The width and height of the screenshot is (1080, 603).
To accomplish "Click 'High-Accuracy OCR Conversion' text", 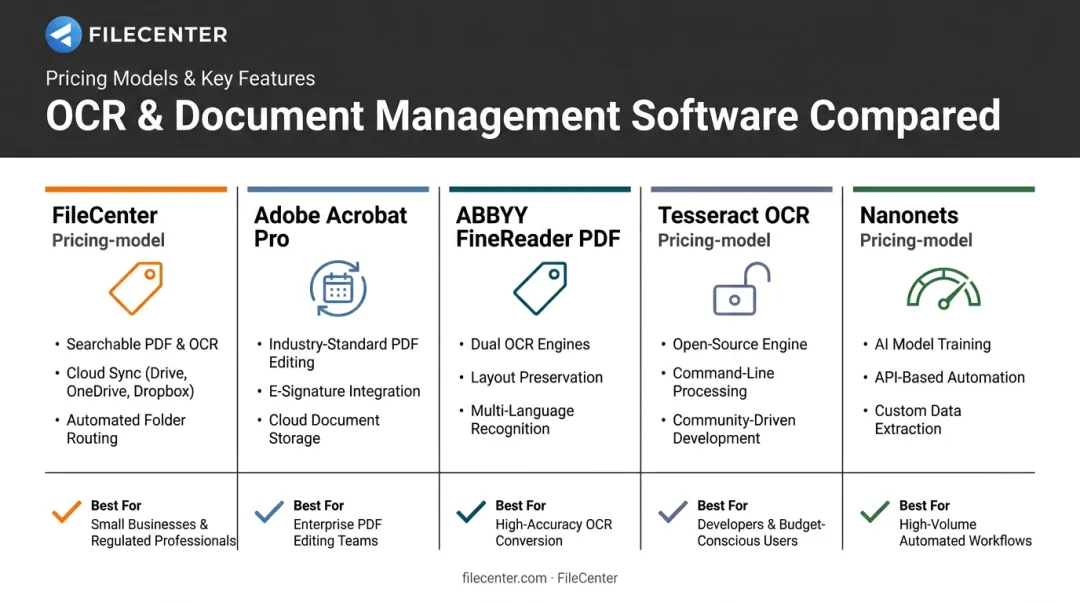I will tap(554, 532).
